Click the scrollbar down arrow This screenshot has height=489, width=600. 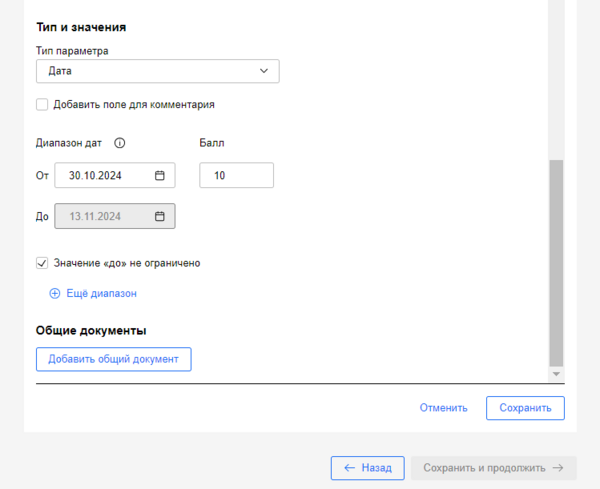[557, 374]
